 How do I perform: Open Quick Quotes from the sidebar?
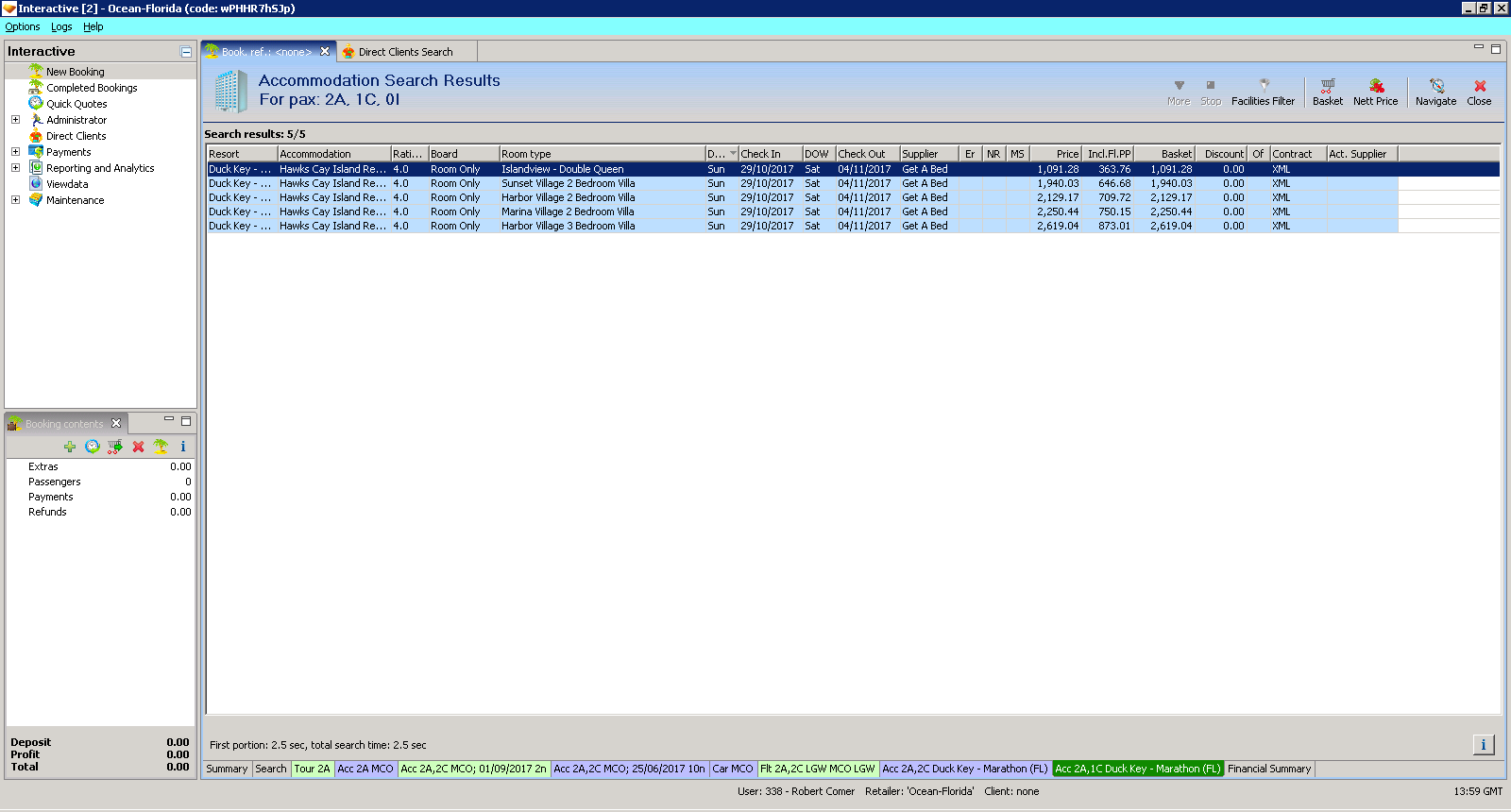tap(76, 104)
